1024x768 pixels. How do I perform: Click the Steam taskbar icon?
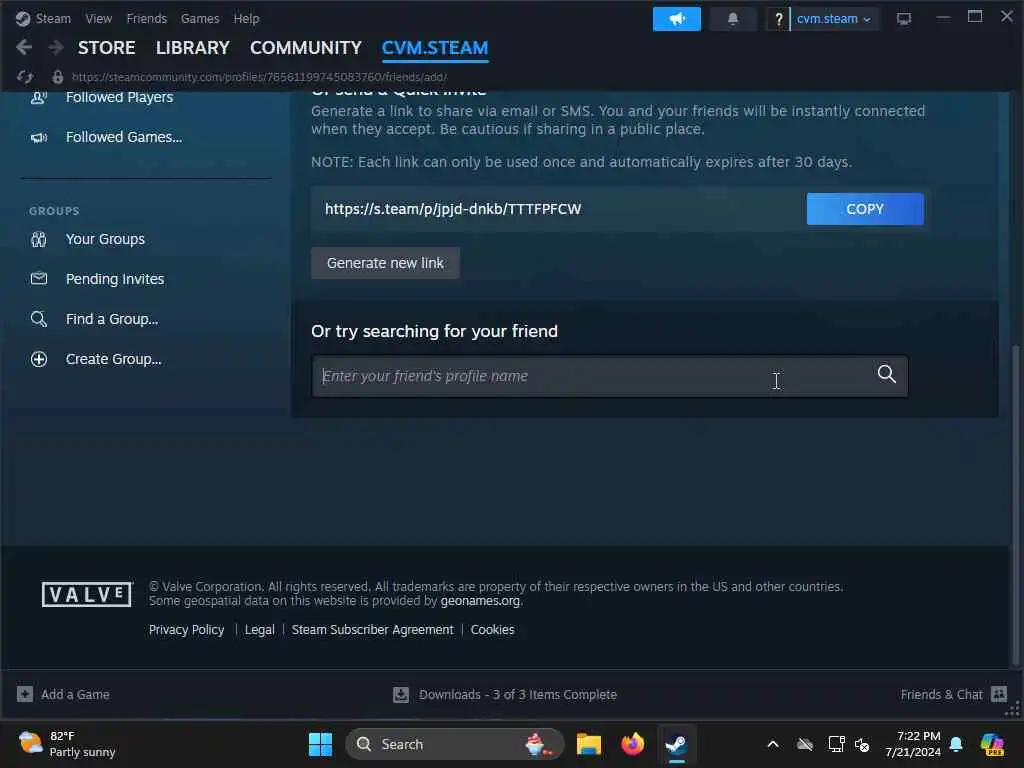[676, 744]
